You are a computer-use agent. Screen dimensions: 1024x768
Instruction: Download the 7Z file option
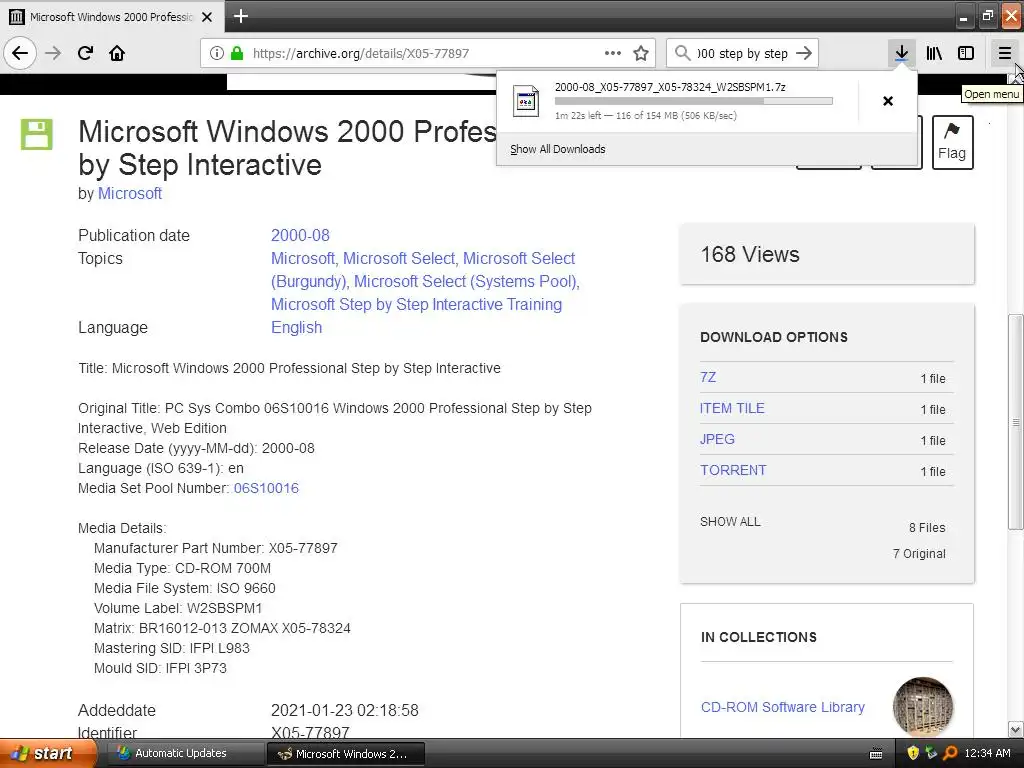(x=708, y=377)
